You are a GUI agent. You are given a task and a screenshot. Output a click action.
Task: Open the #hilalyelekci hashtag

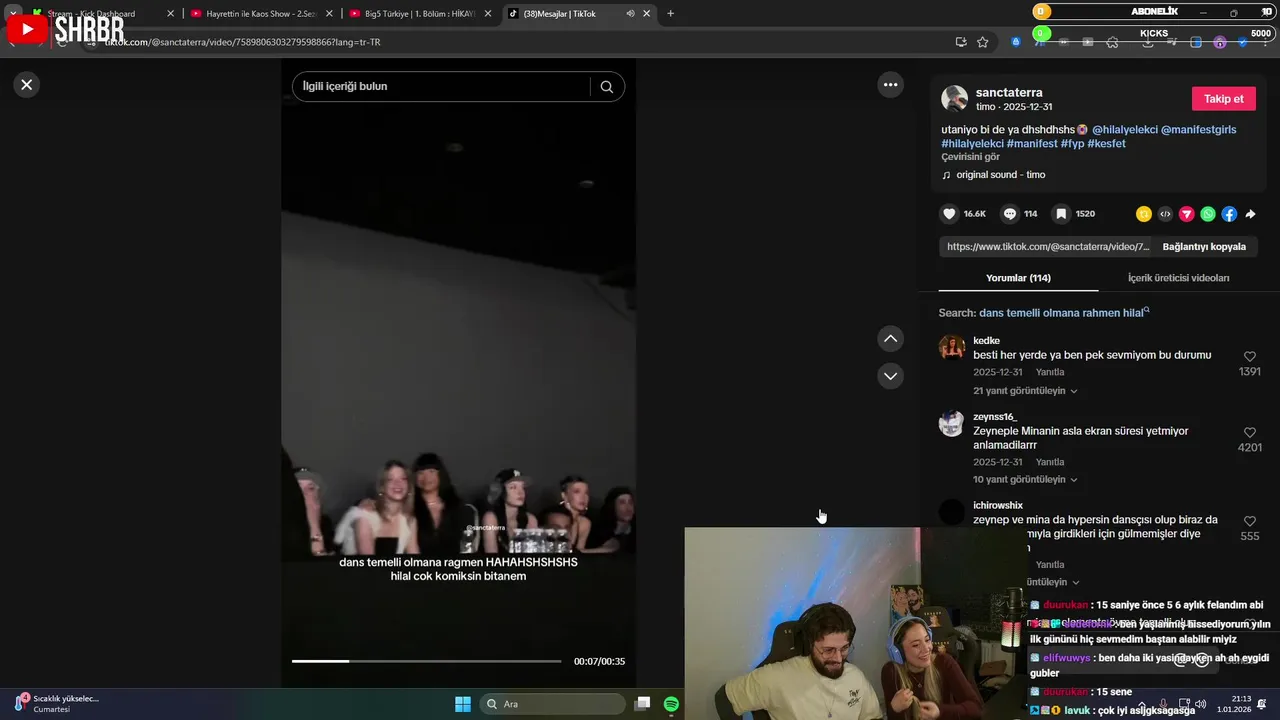pyautogui.click(x=972, y=144)
